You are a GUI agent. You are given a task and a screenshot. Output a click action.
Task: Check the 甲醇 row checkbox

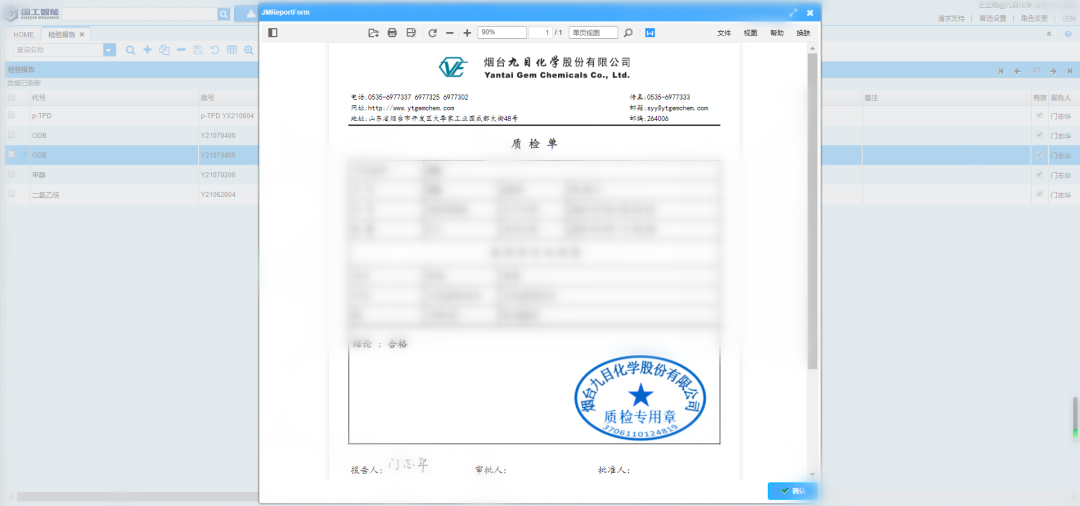(x=12, y=174)
